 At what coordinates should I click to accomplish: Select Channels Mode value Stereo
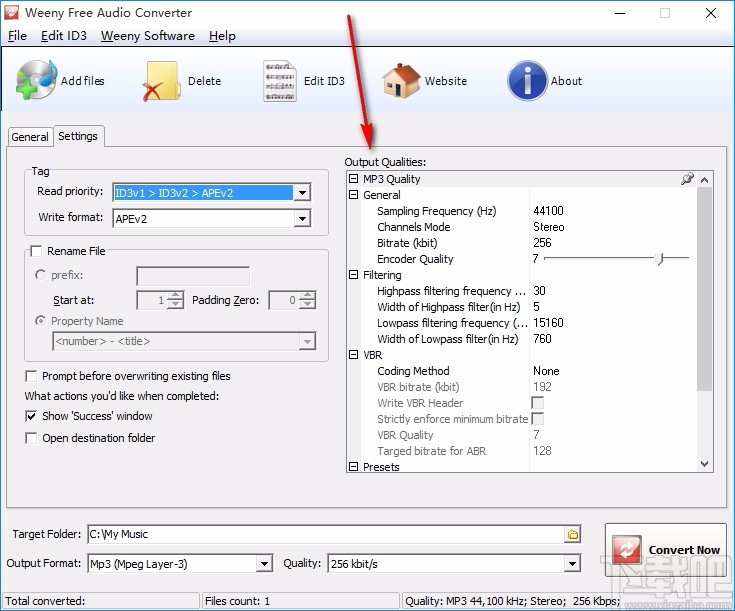[548, 227]
